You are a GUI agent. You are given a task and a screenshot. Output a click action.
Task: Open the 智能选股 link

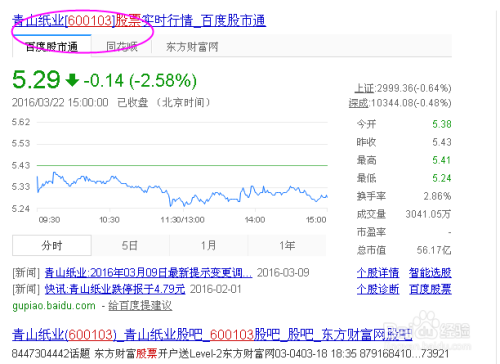(430, 273)
